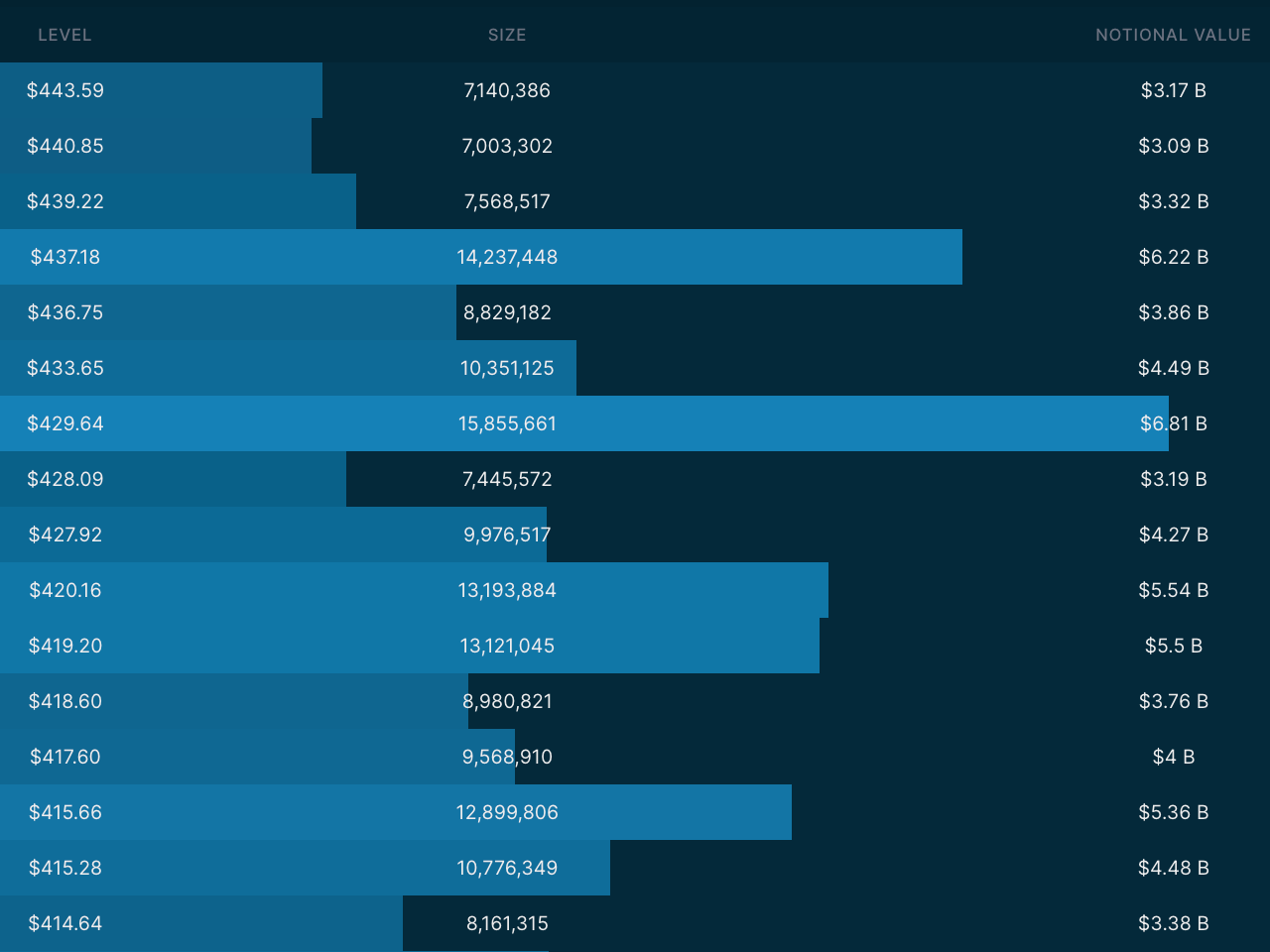Select the $418.60 level cell
The image size is (1270, 952).
(65, 701)
